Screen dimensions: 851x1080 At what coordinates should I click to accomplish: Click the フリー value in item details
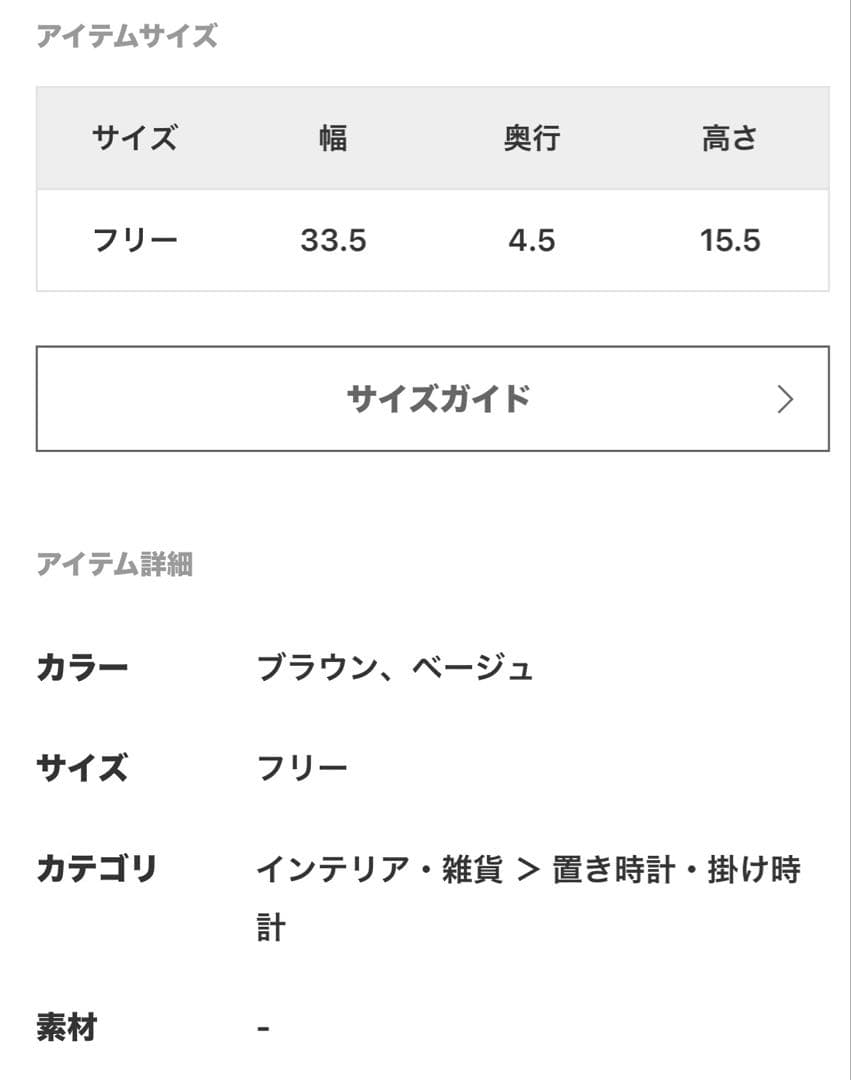(302, 768)
